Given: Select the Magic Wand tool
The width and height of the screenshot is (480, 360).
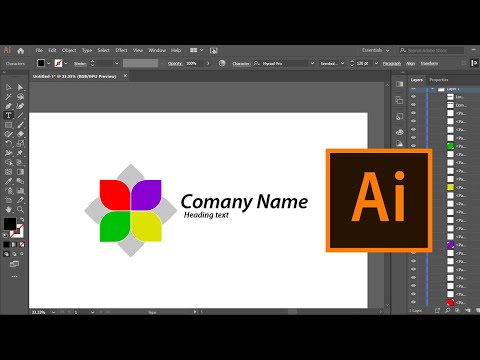Looking at the screenshot, I should 9,97.
